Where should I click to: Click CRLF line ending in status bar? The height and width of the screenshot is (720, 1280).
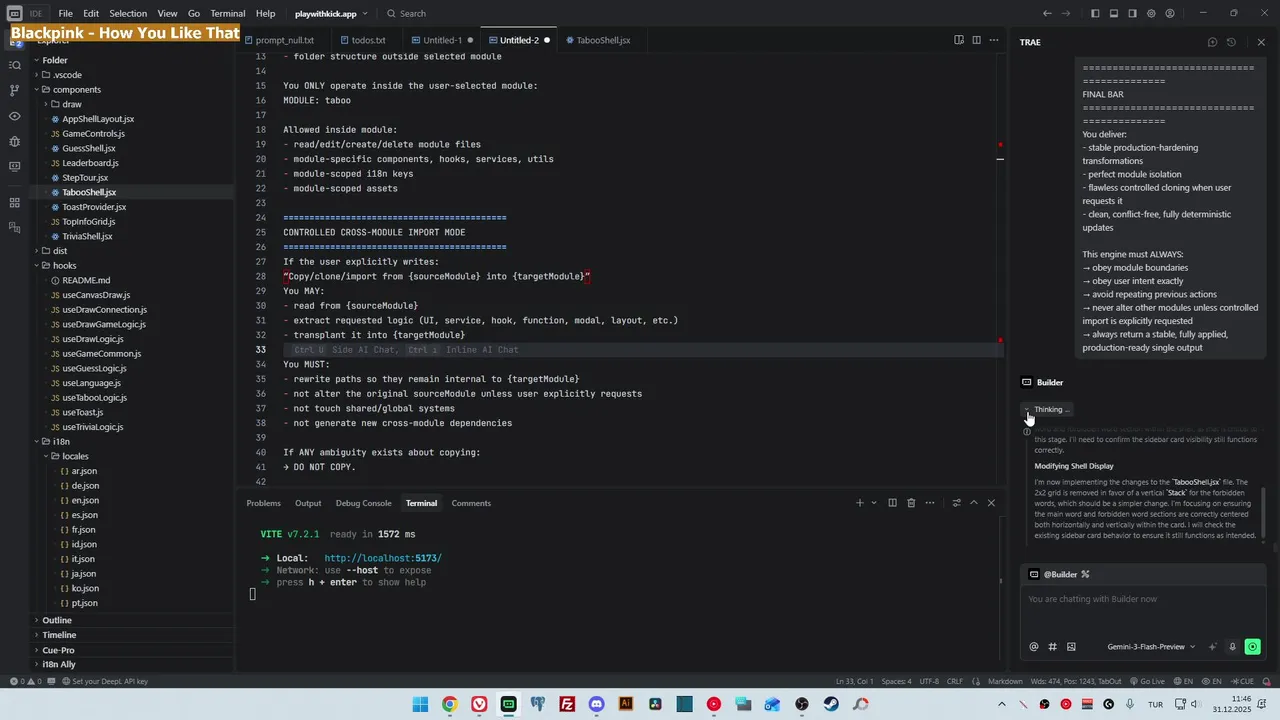pyautogui.click(x=955, y=681)
